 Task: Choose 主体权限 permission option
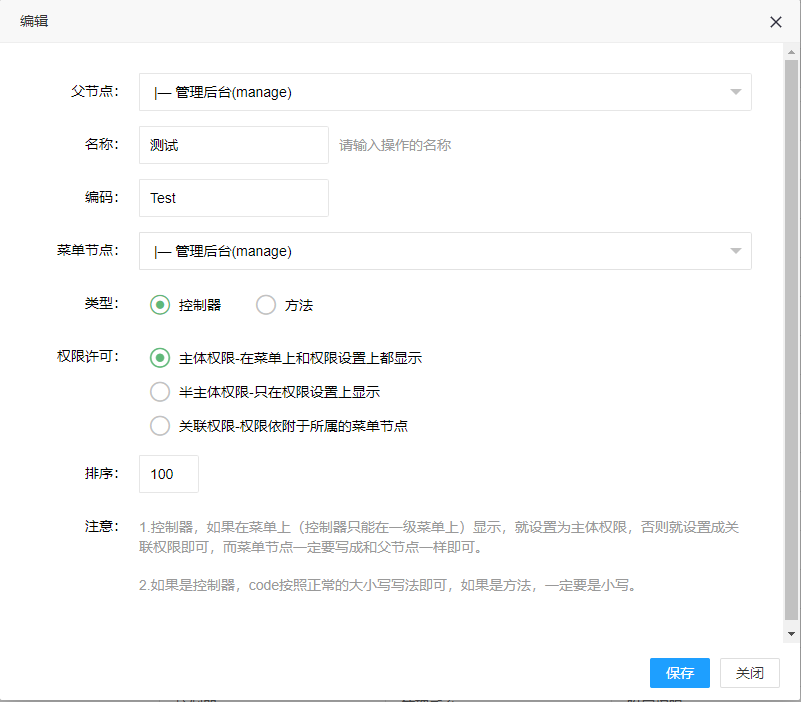tap(160, 358)
